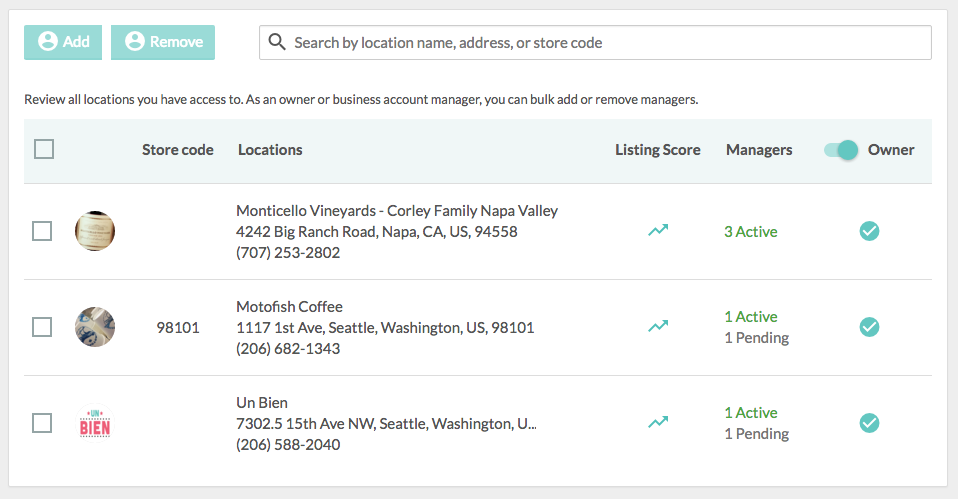Image resolution: width=958 pixels, height=499 pixels.
Task: View listing score trend for Motofish Coffee
Action: (x=658, y=326)
